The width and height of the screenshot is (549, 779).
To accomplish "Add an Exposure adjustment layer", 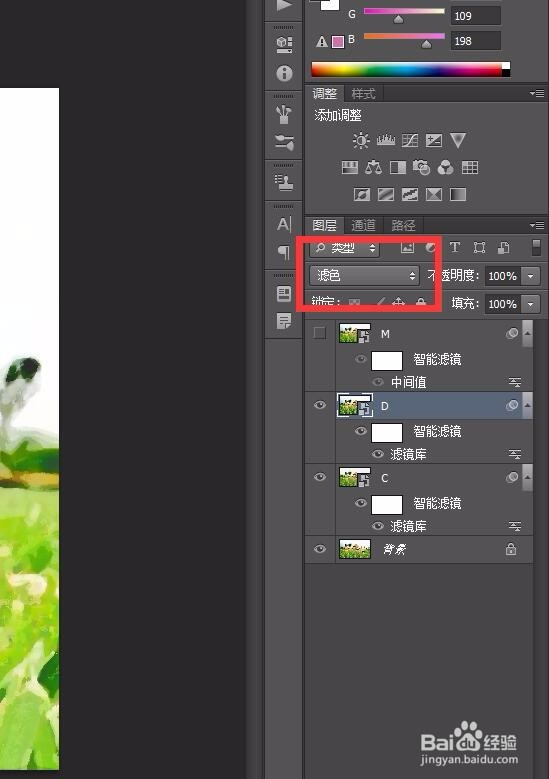I will pyautogui.click(x=434, y=141).
